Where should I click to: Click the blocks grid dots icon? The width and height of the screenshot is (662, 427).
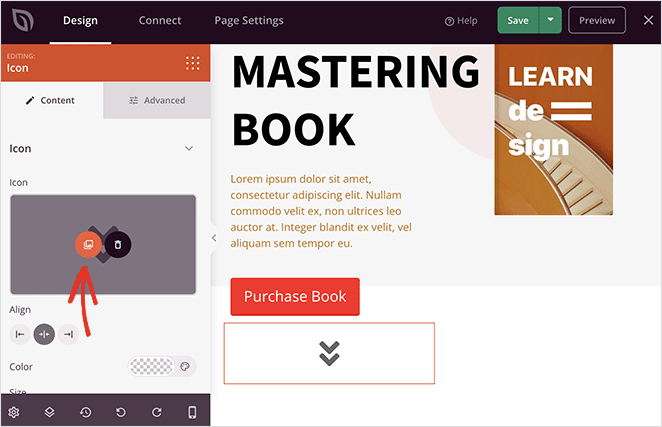point(193,63)
